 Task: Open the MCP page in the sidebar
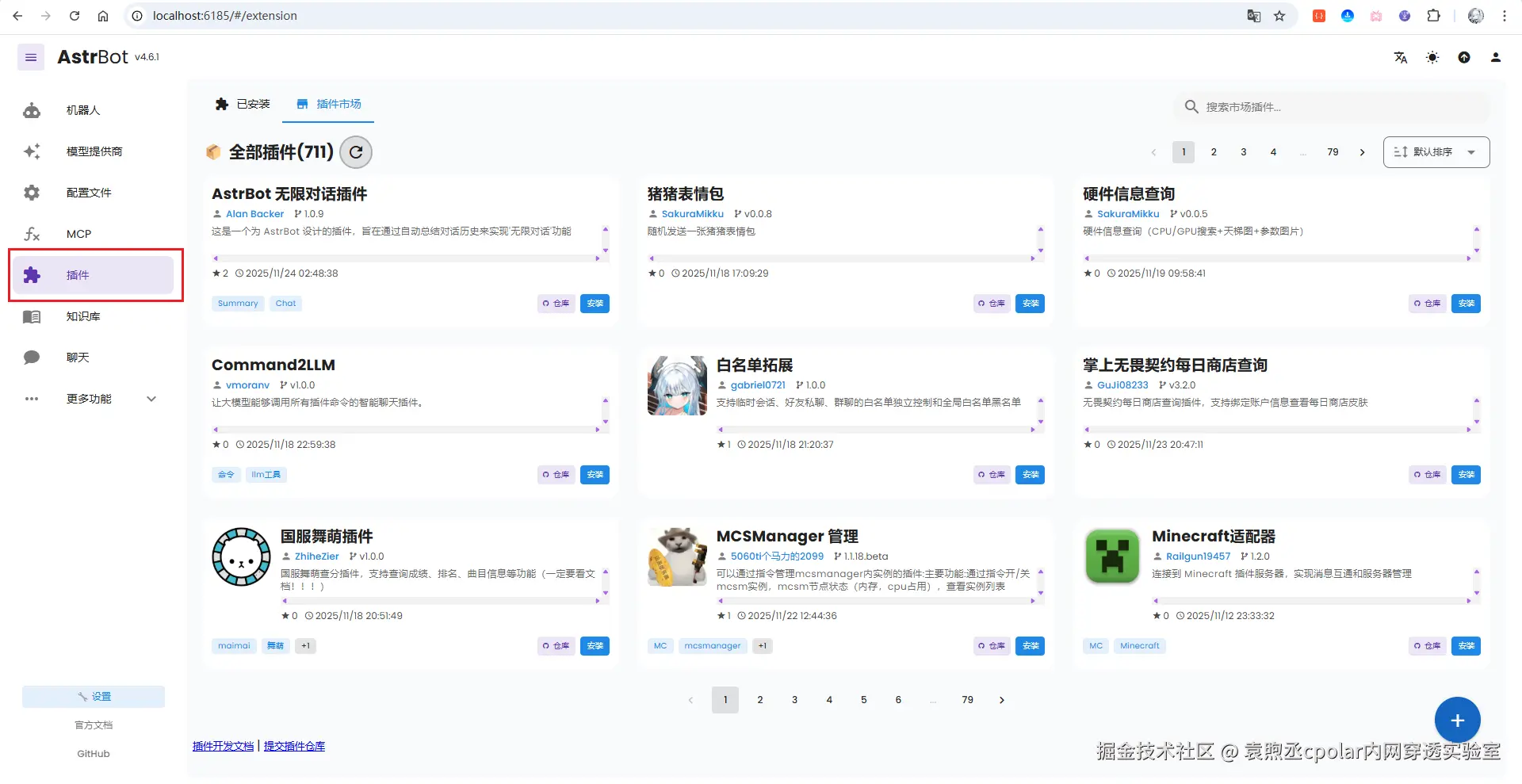click(x=94, y=234)
